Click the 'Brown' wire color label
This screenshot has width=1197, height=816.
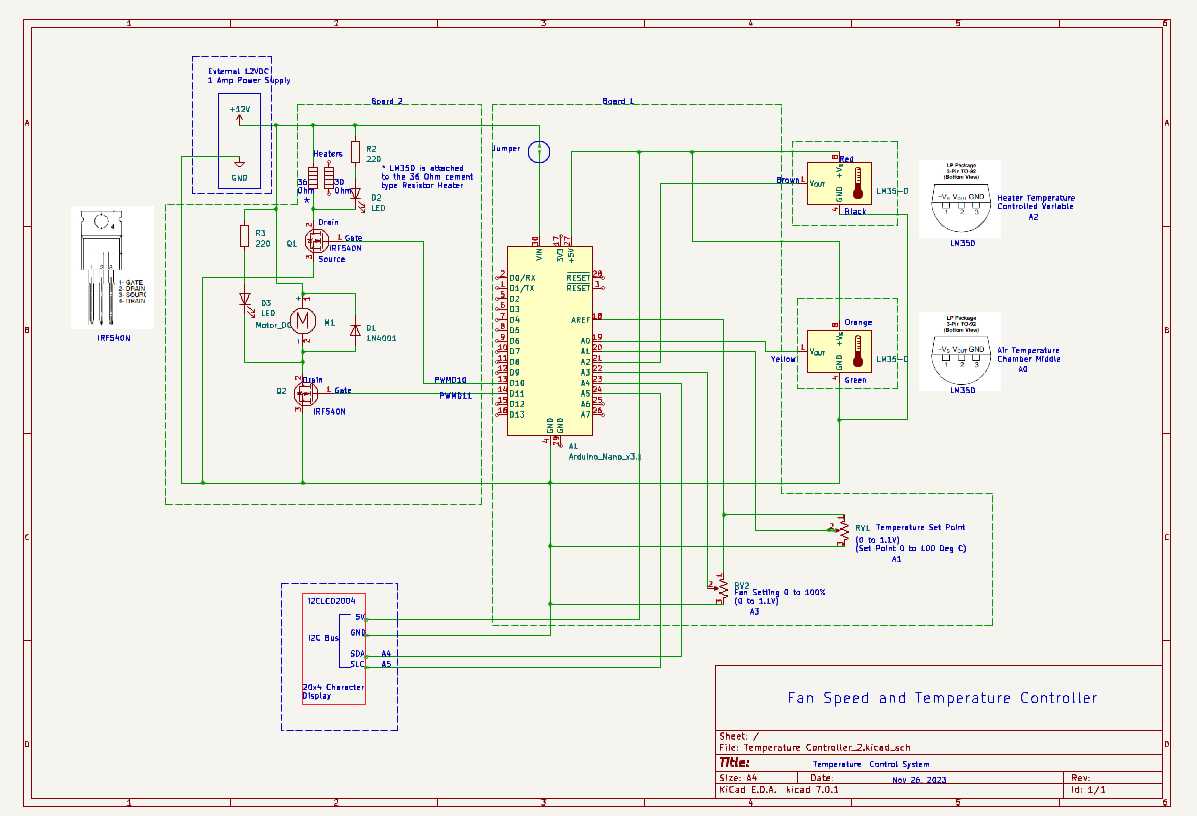coord(787,180)
